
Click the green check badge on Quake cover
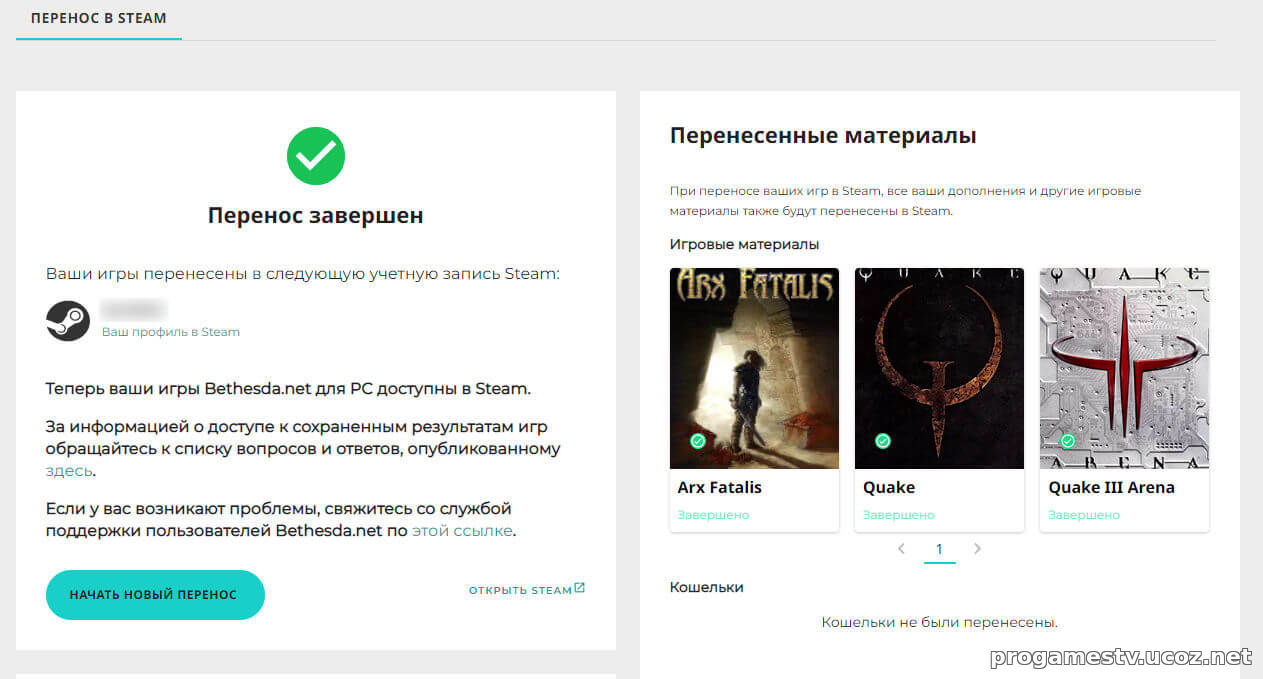[883, 441]
